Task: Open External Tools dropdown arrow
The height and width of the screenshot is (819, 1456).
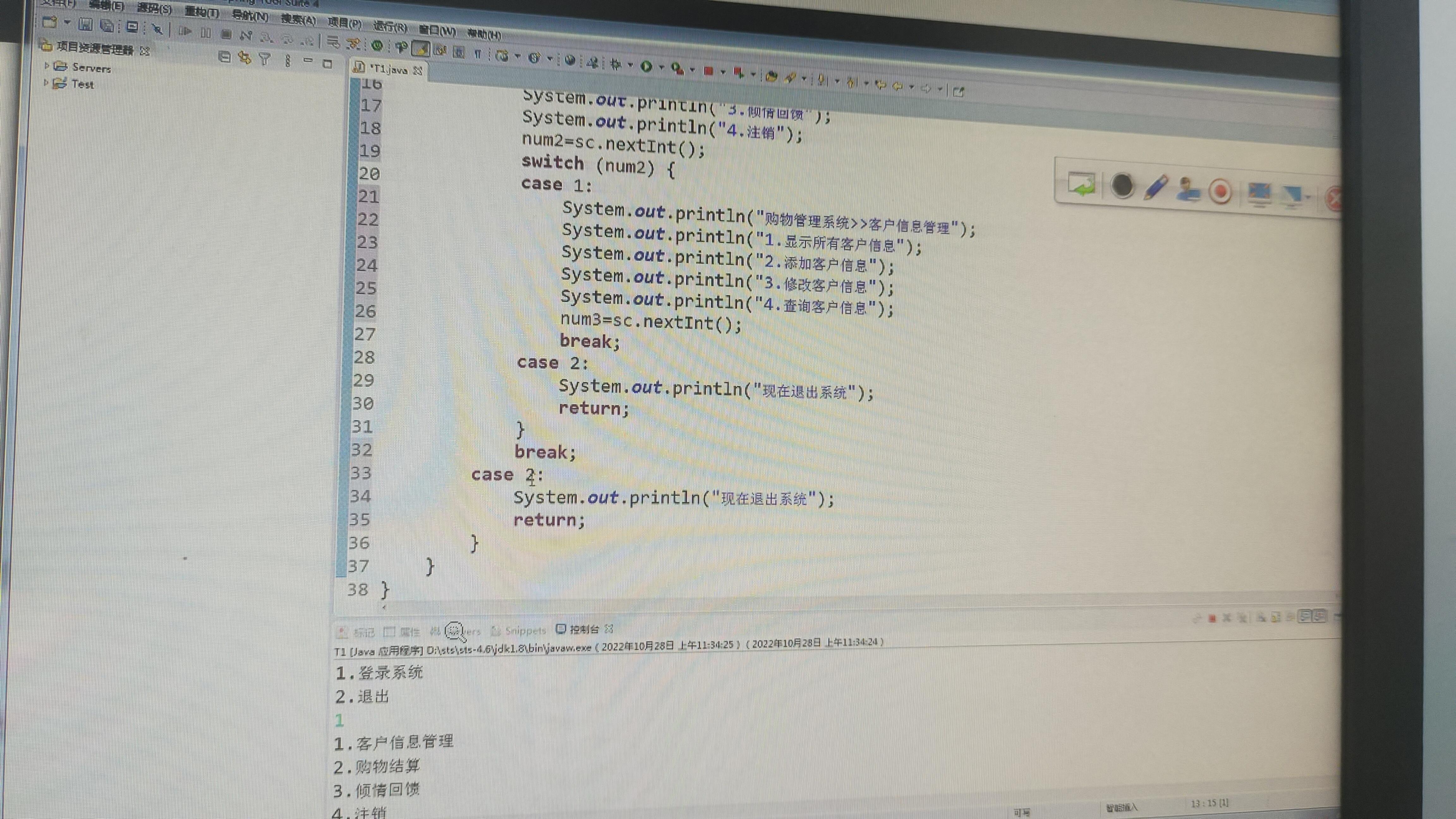Action: pyautogui.click(x=692, y=70)
